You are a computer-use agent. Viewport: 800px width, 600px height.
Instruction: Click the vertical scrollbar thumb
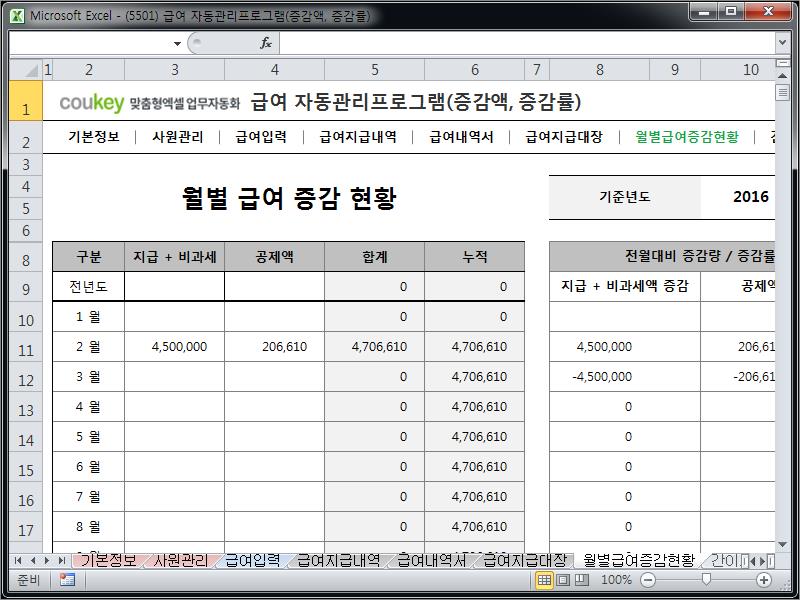click(x=782, y=93)
